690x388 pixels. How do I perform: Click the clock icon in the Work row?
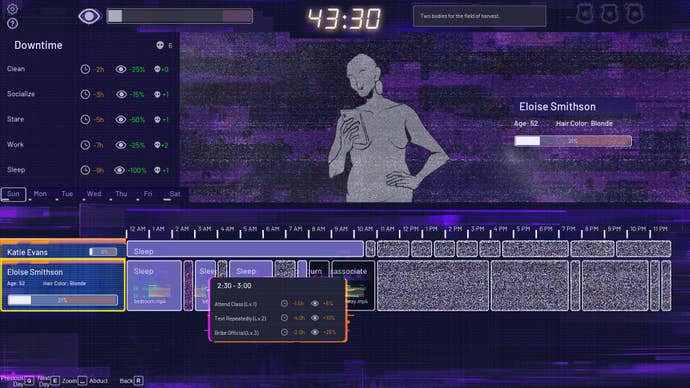85,145
